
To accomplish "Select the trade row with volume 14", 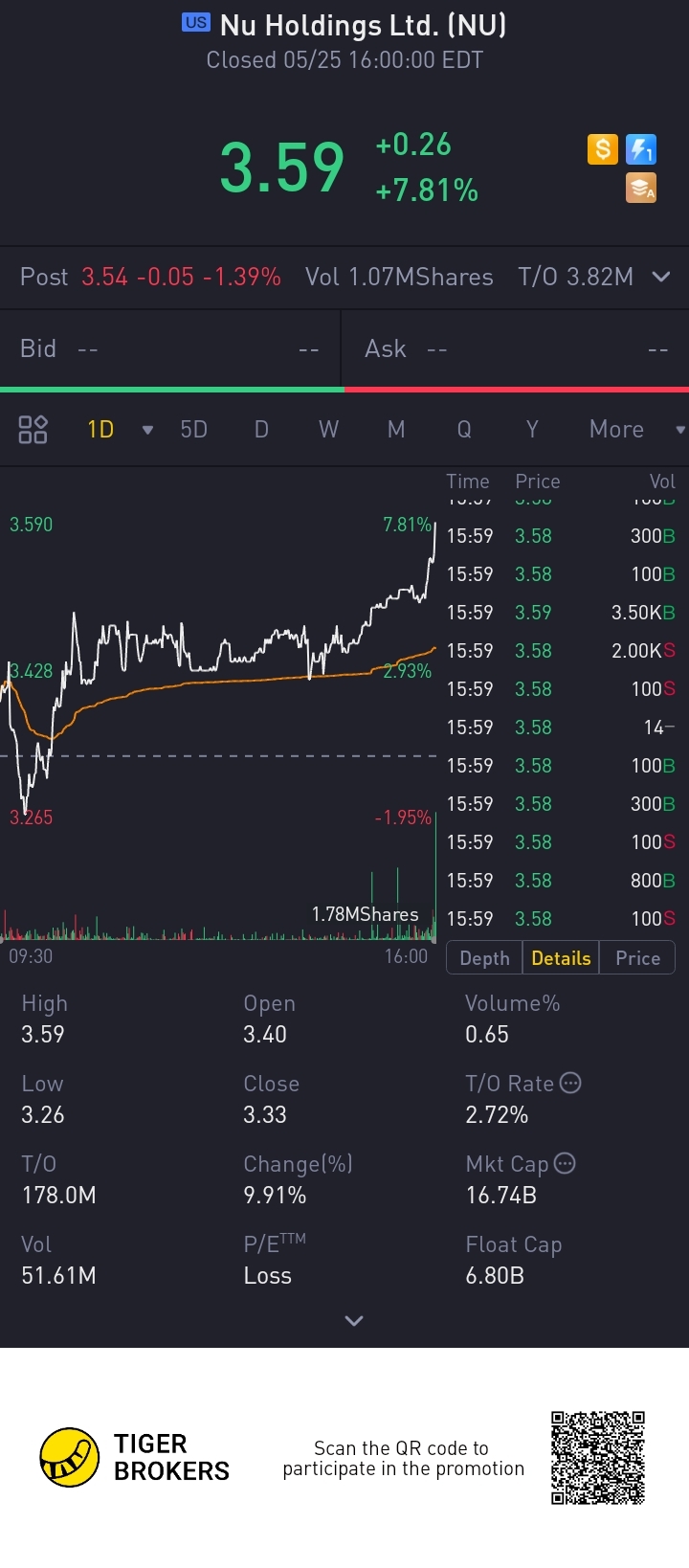I will [x=561, y=728].
